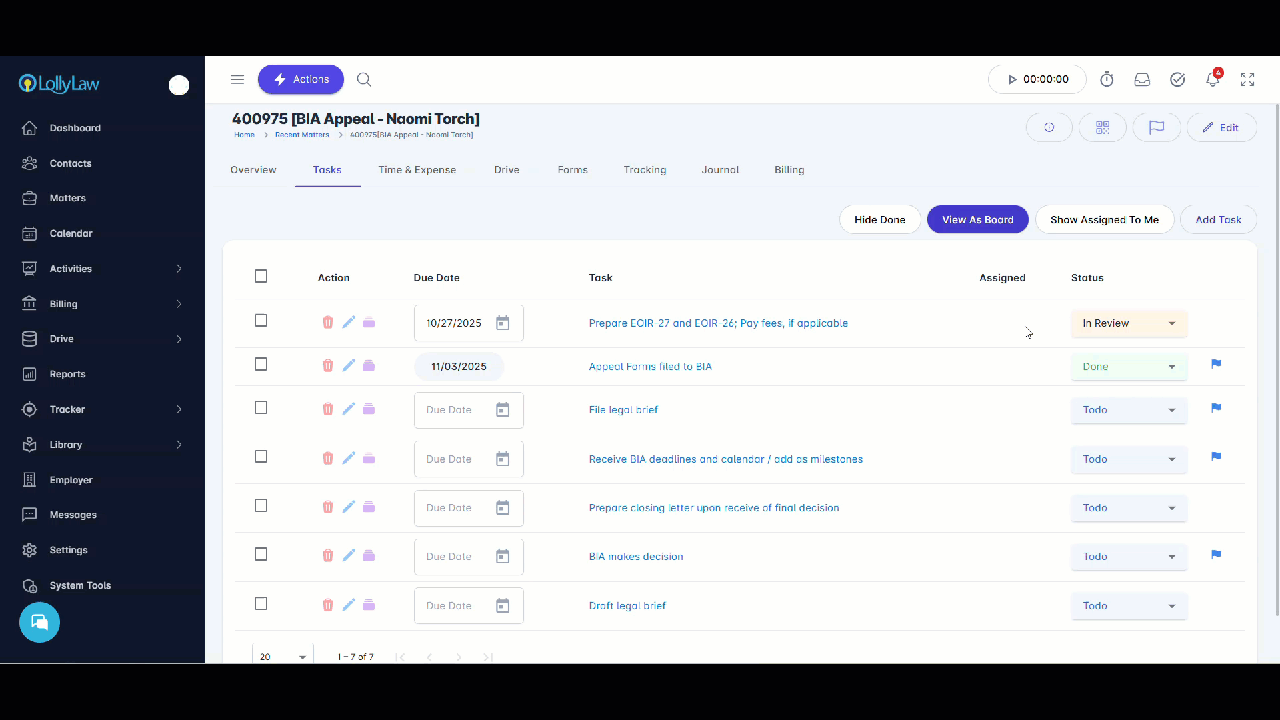Viewport: 1280px width, 720px height.
Task: Open the chat support bubble
Action: 39,622
